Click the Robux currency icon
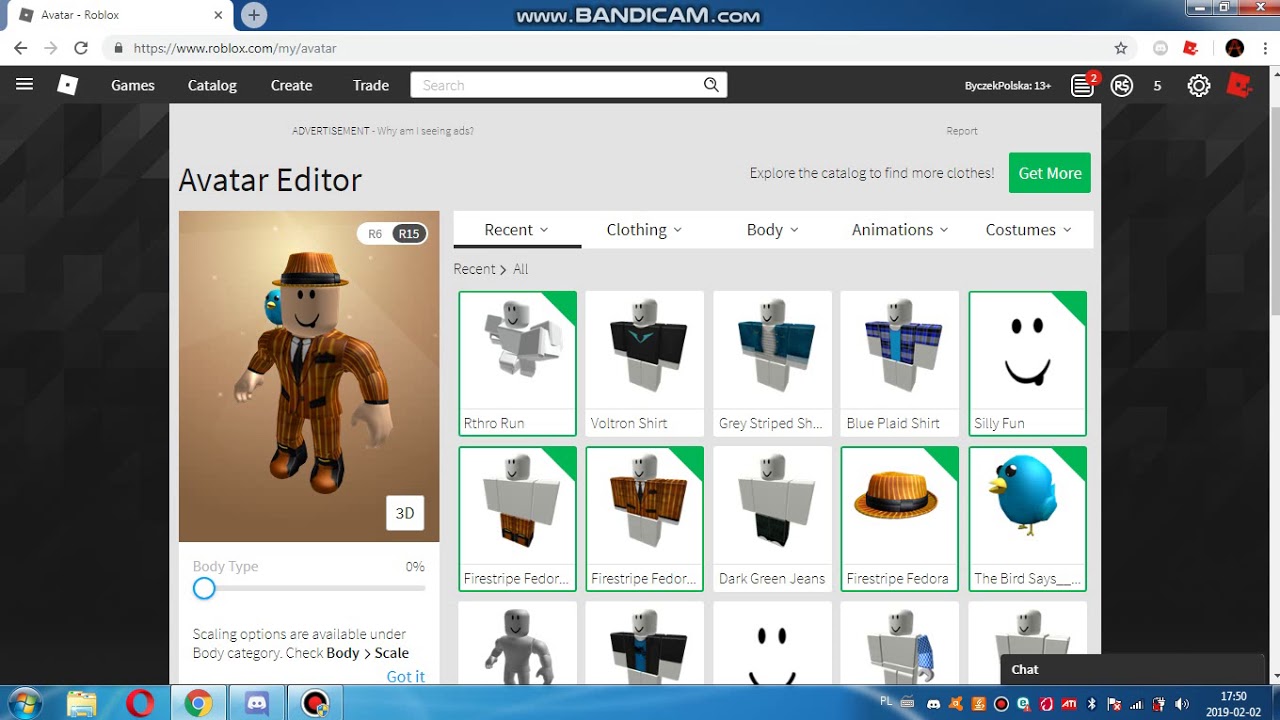The width and height of the screenshot is (1280, 720). click(x=1122, y=85)
